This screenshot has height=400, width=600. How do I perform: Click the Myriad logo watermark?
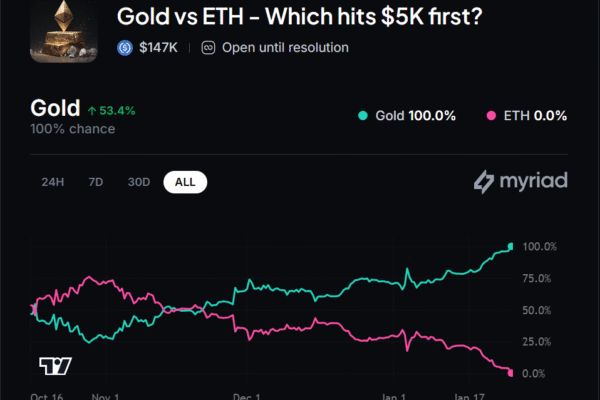click(x=520, y=182)
